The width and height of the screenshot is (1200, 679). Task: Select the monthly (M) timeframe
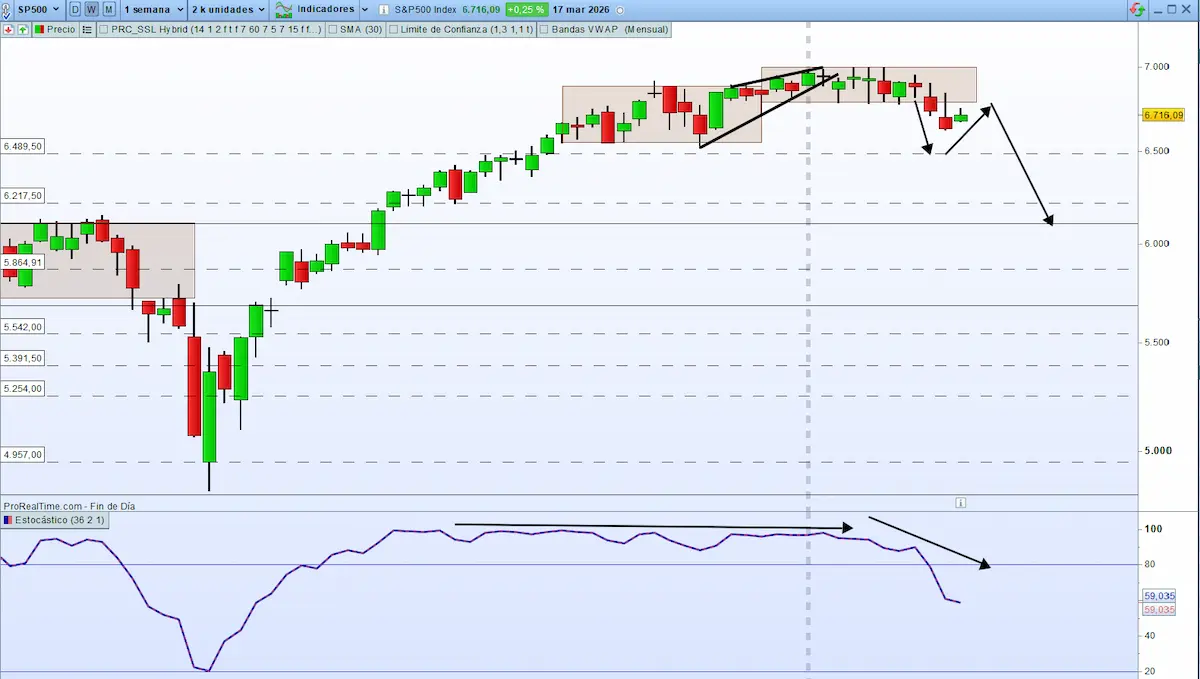coord(108,9)
